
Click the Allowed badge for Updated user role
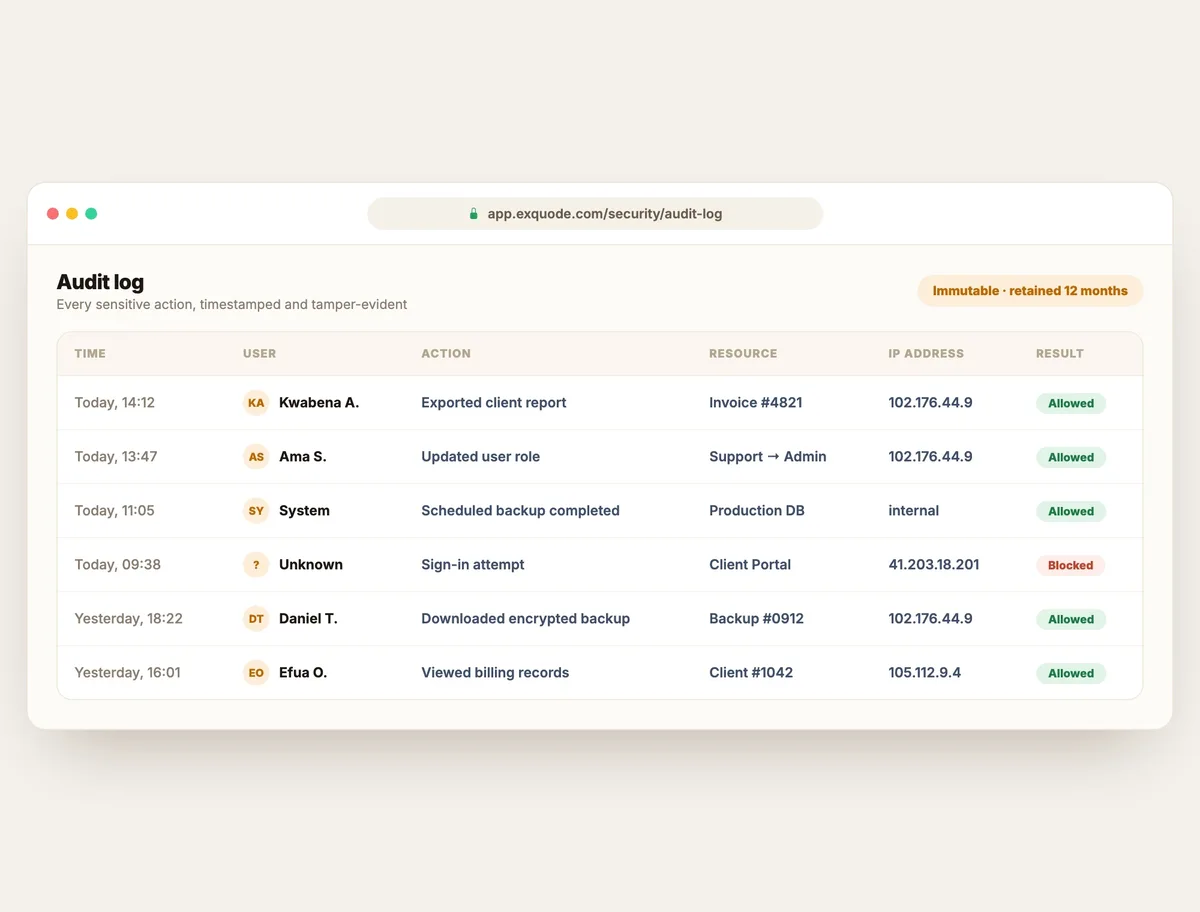tap(1071, 458)
